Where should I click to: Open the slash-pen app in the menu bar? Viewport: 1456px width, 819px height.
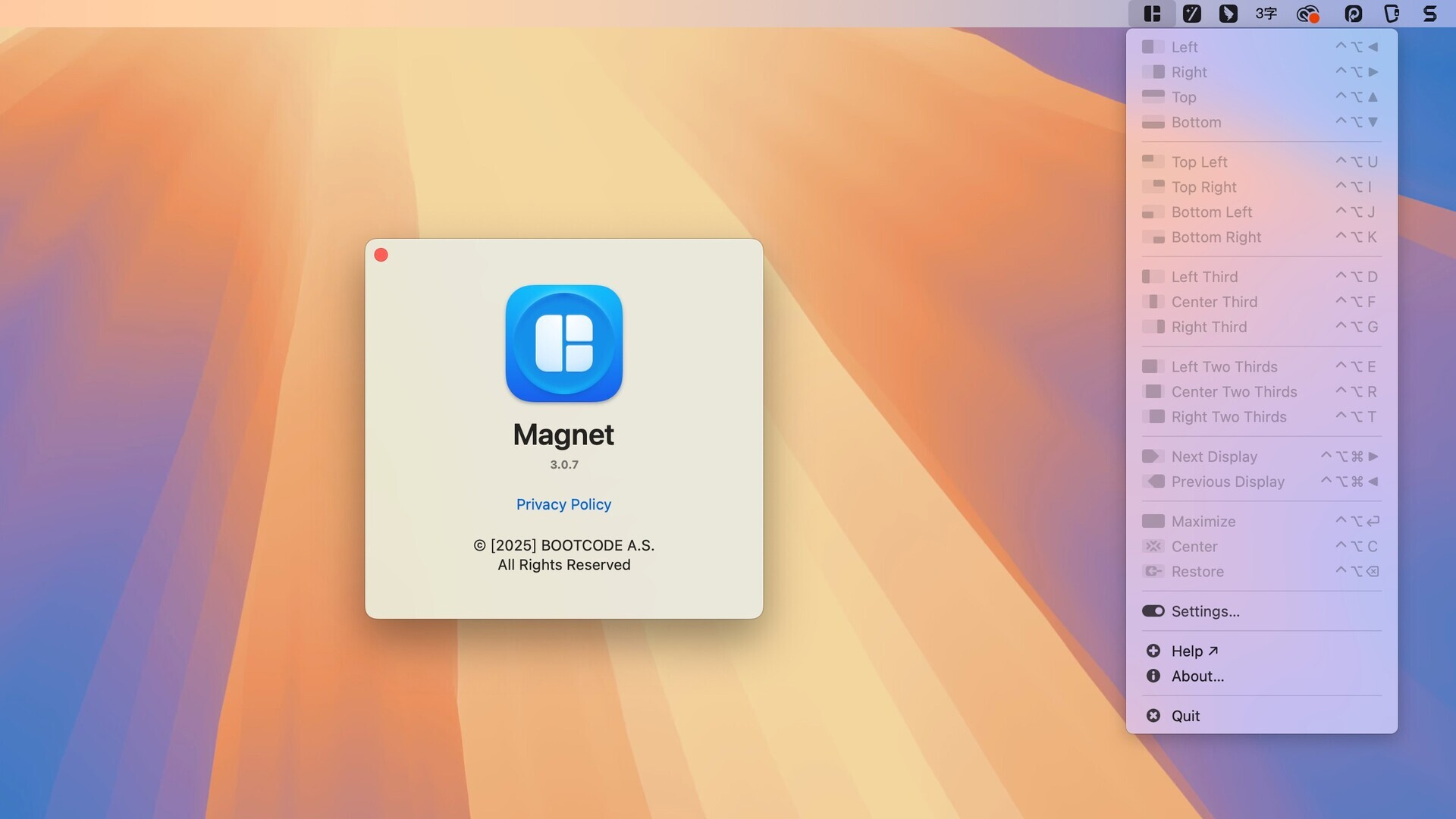pos(1192,14)
